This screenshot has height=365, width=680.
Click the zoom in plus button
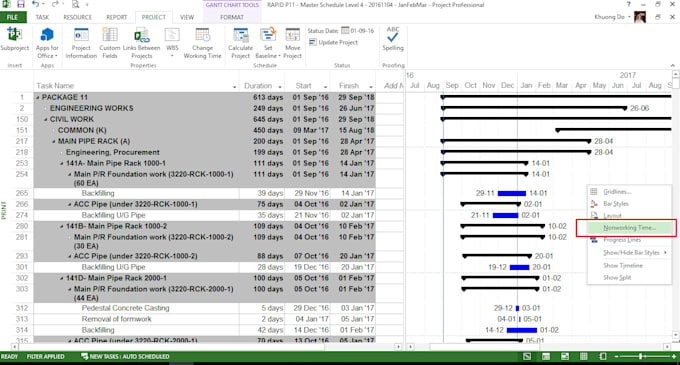674,356
